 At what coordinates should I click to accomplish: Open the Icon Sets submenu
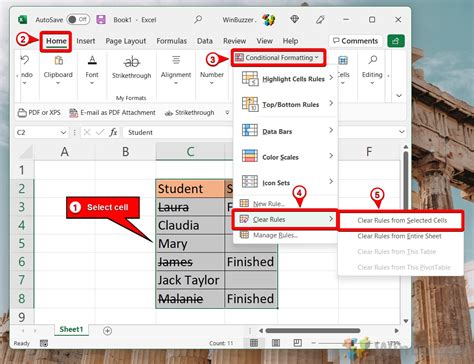pyautogui.click(x=285, y=182)
